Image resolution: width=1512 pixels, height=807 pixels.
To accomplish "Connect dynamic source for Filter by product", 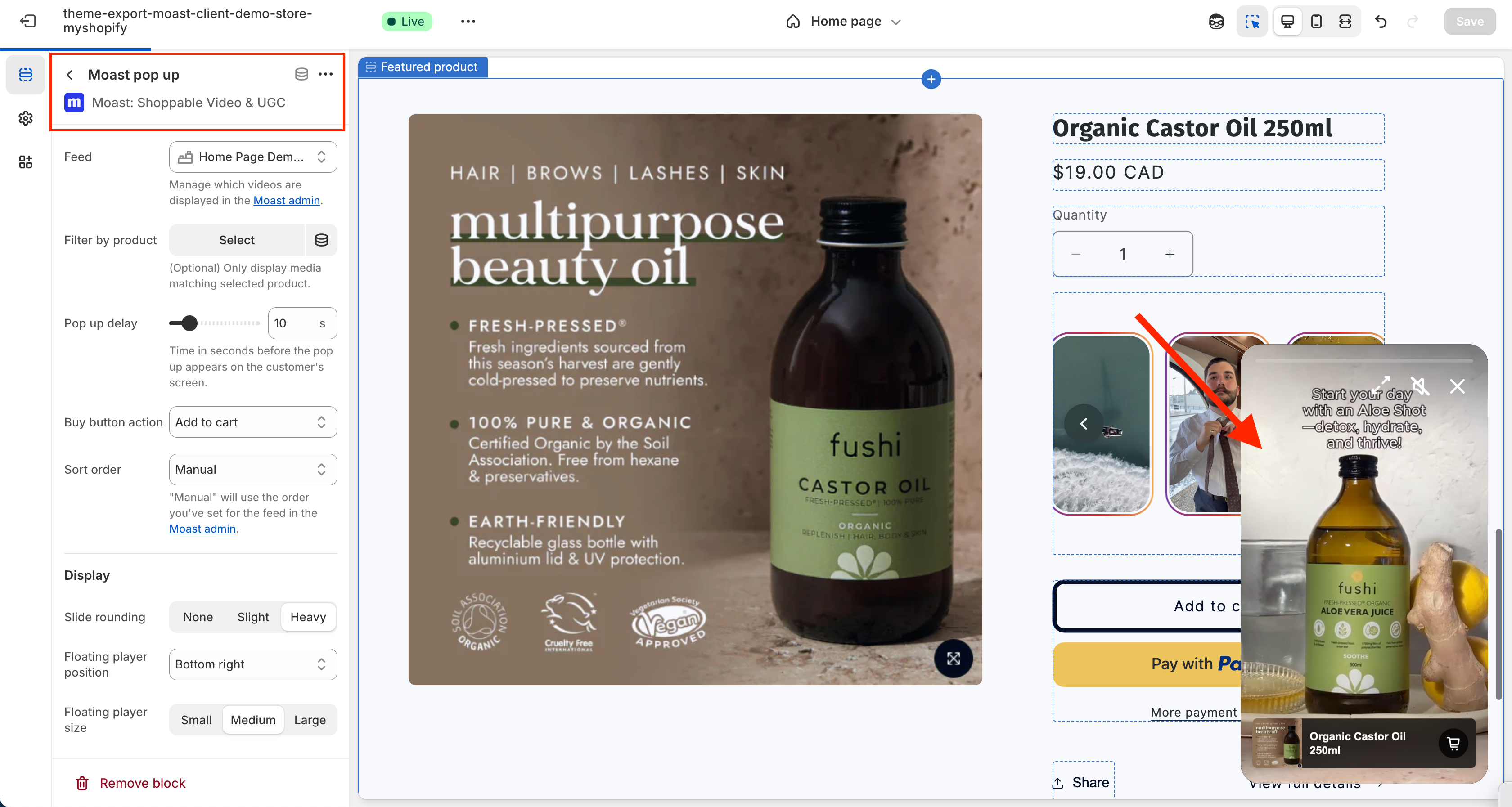I will (321, 239).
